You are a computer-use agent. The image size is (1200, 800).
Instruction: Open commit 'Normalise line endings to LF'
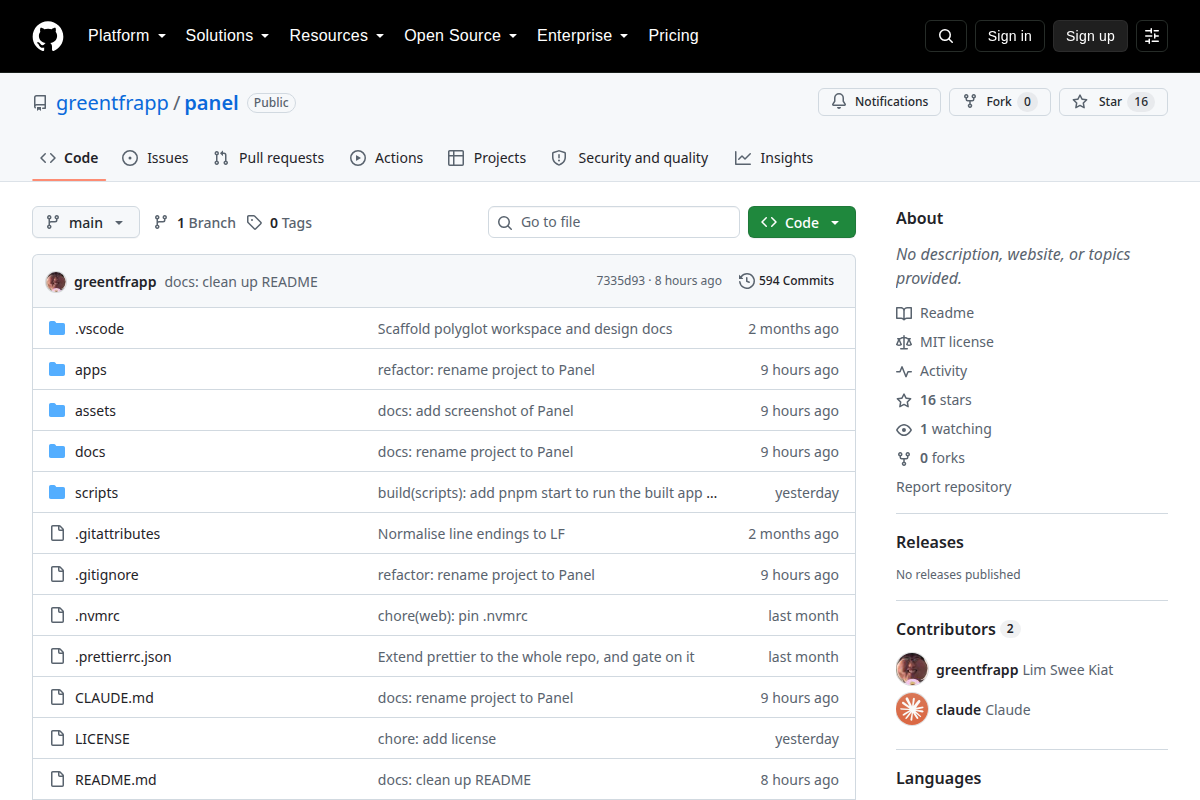pyautogui.click(x=471, y=534)
